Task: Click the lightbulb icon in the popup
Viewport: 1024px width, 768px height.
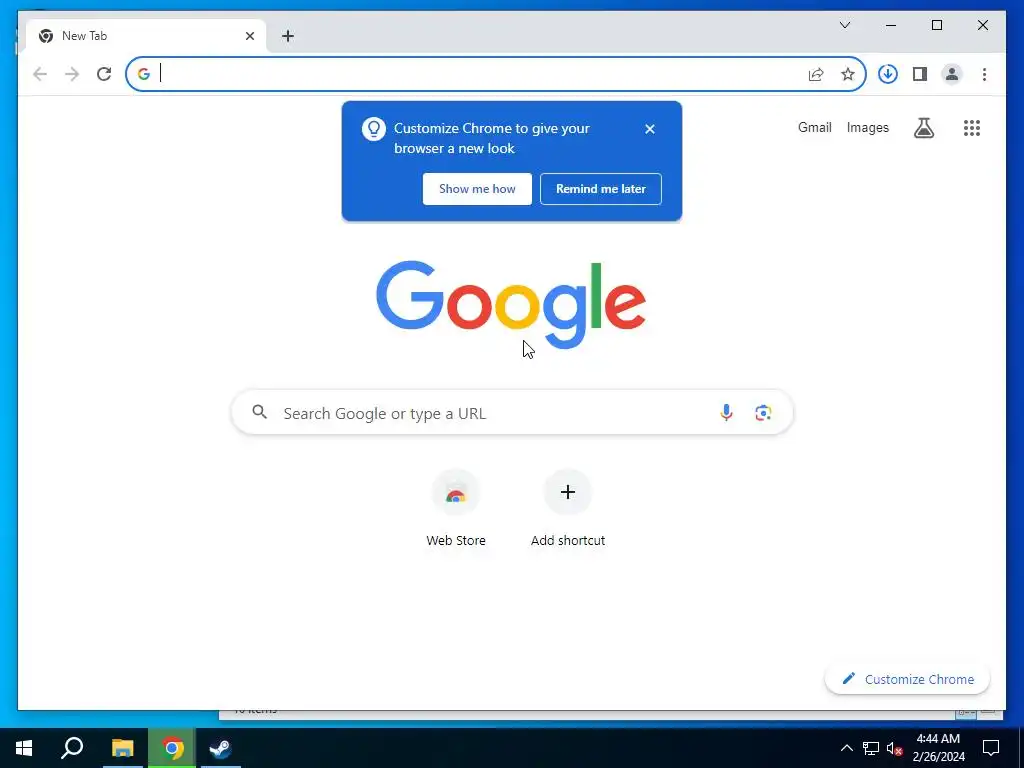Action: pyautogui.click(x=374, y=129)
